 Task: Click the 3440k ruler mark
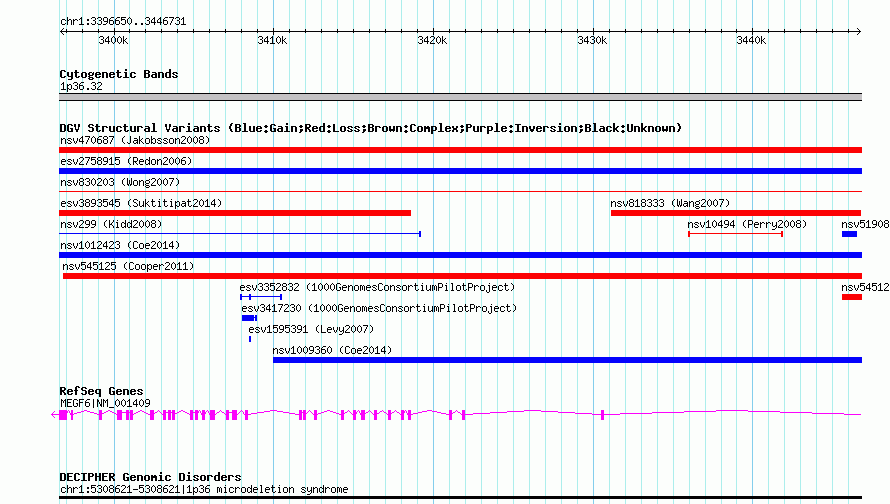click(752, 40)
